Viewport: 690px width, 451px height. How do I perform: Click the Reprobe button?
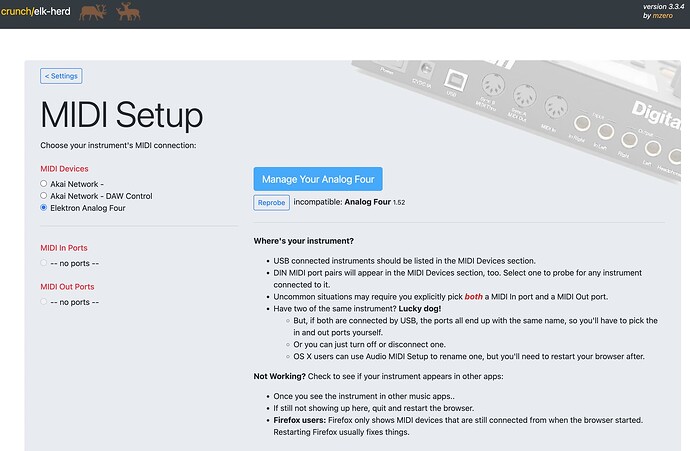(x=271, y=202)
